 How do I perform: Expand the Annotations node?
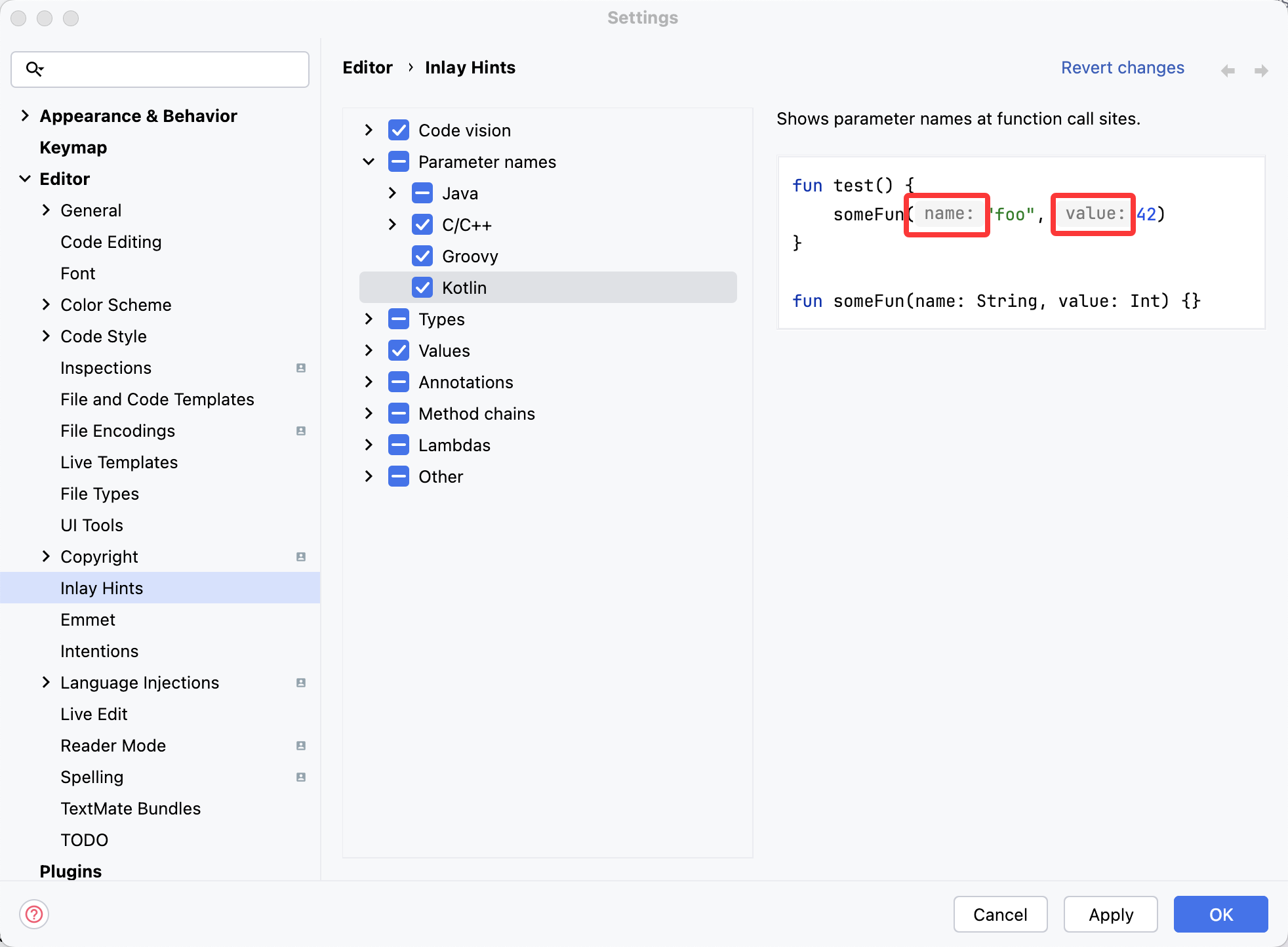pyautogui.click(x=369, y=382)
